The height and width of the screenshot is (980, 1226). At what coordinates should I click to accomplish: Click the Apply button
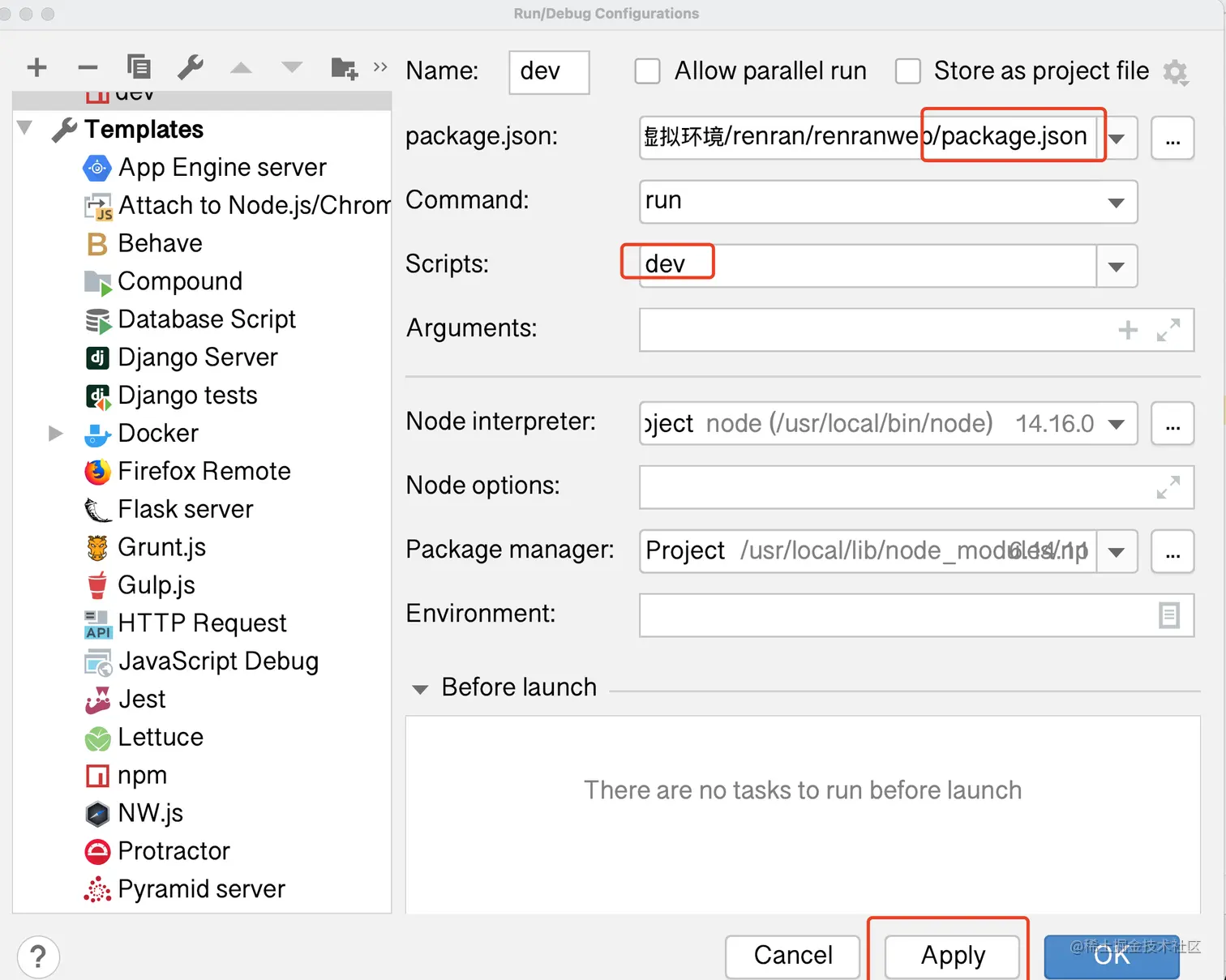click(x=952, y=956)
